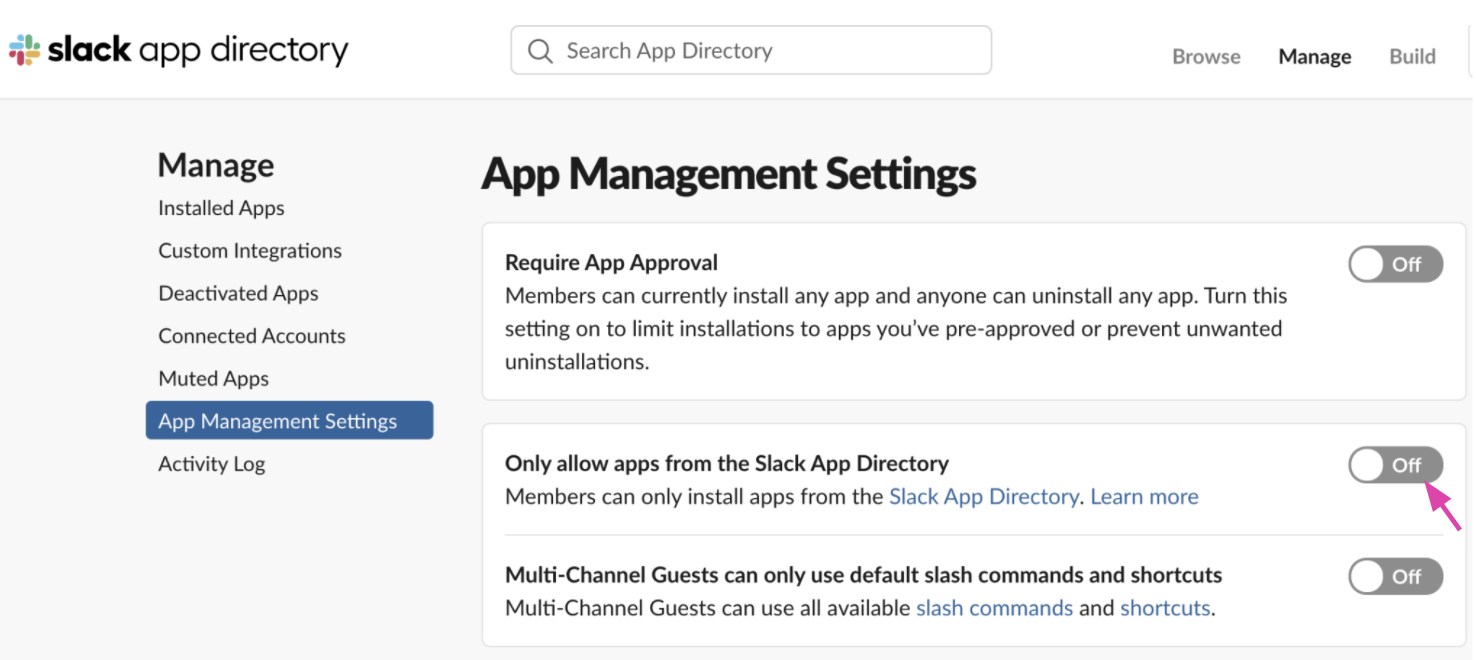The image size is (1476, 660).
Task: Click the 'Manage' sidebar heading
Action: 216,165
